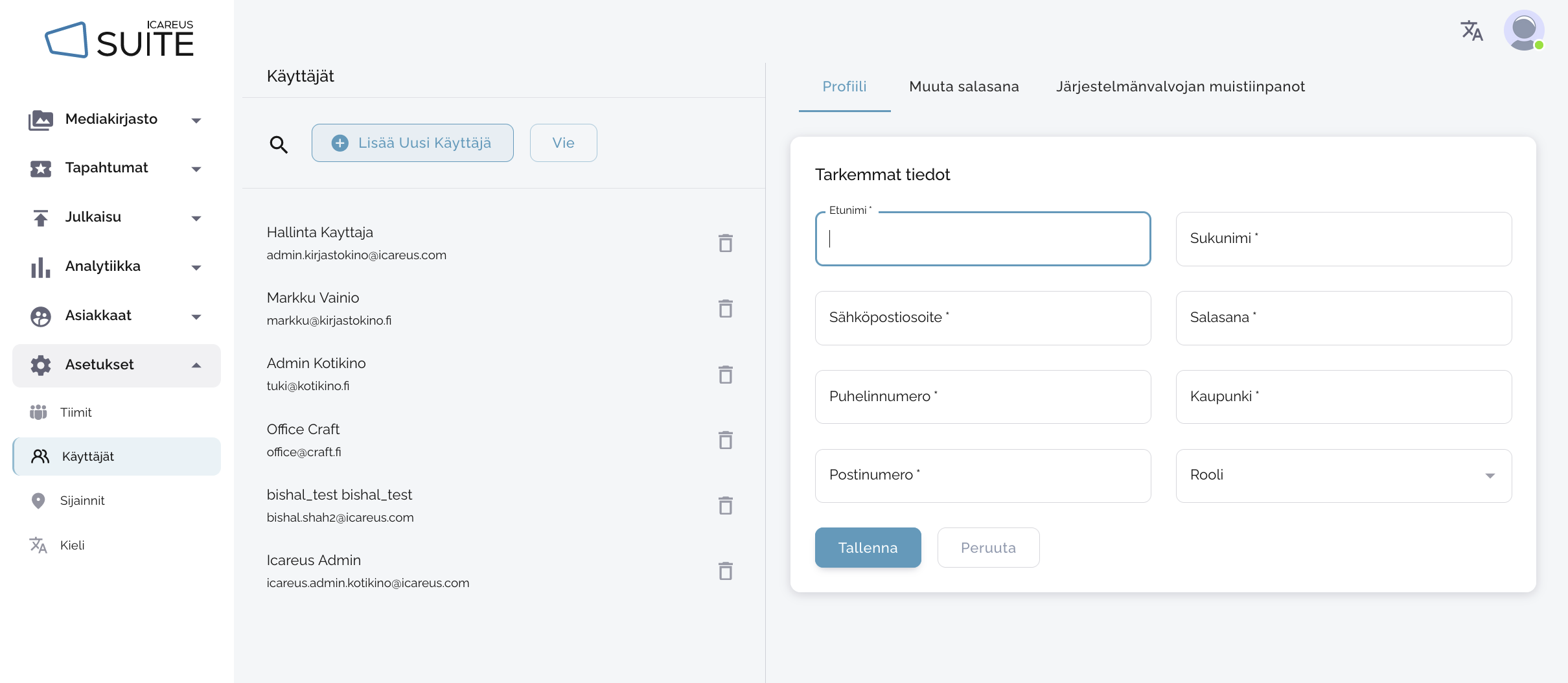Open the user avatar profile menu
This screenshot has height=683, width=1568.
pos(1523,30)
